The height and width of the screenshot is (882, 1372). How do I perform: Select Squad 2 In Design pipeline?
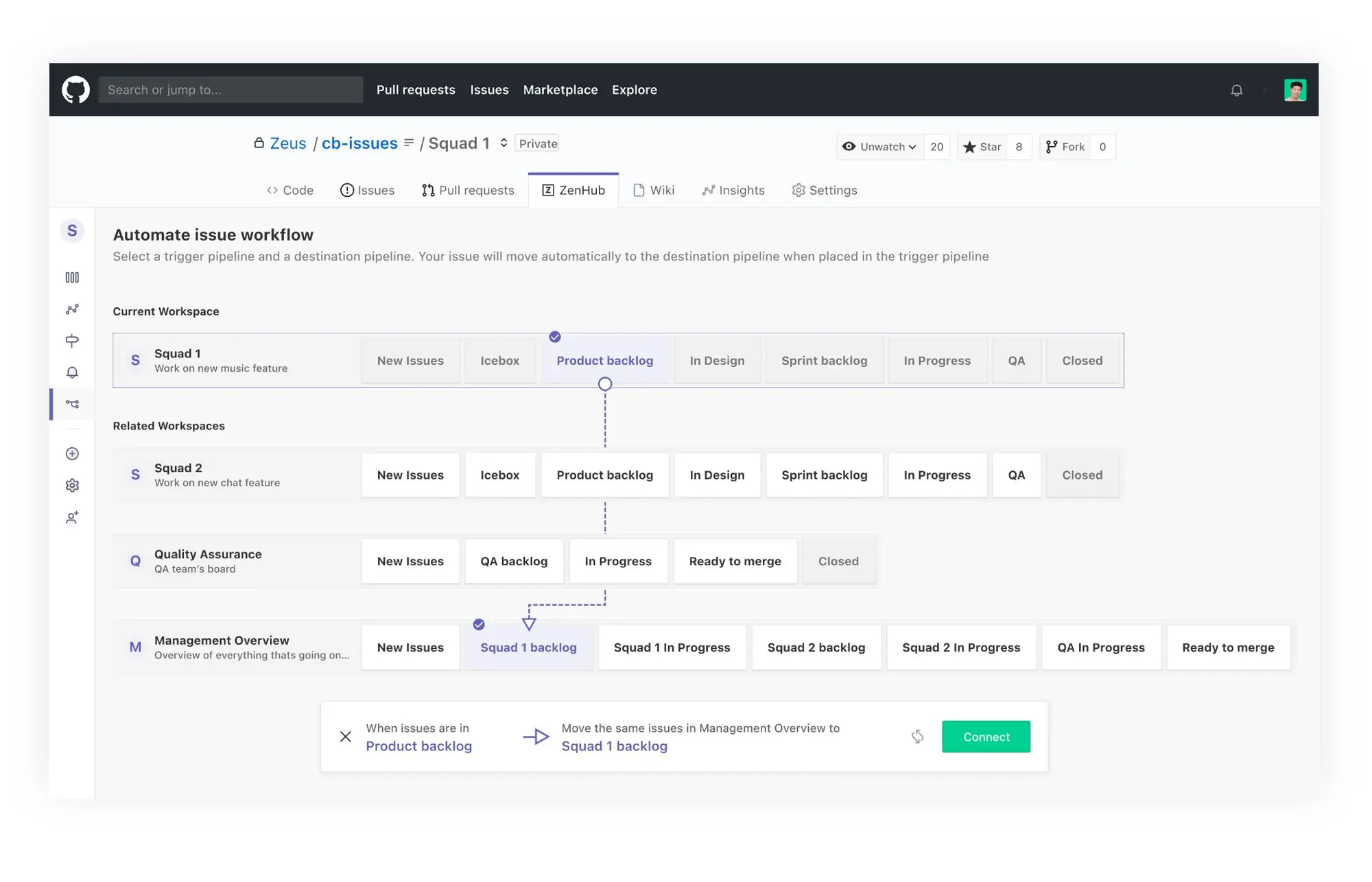click(x=717, y=475)
